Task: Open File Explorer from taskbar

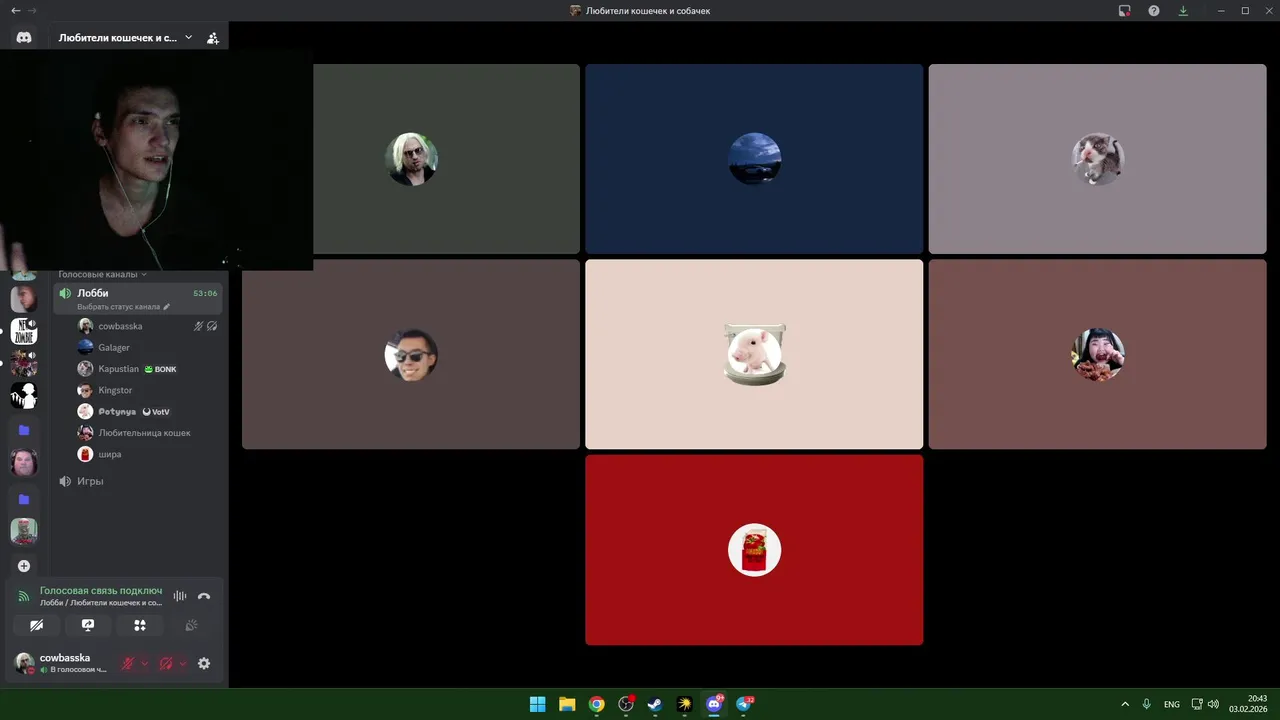Action: (567, 704)
